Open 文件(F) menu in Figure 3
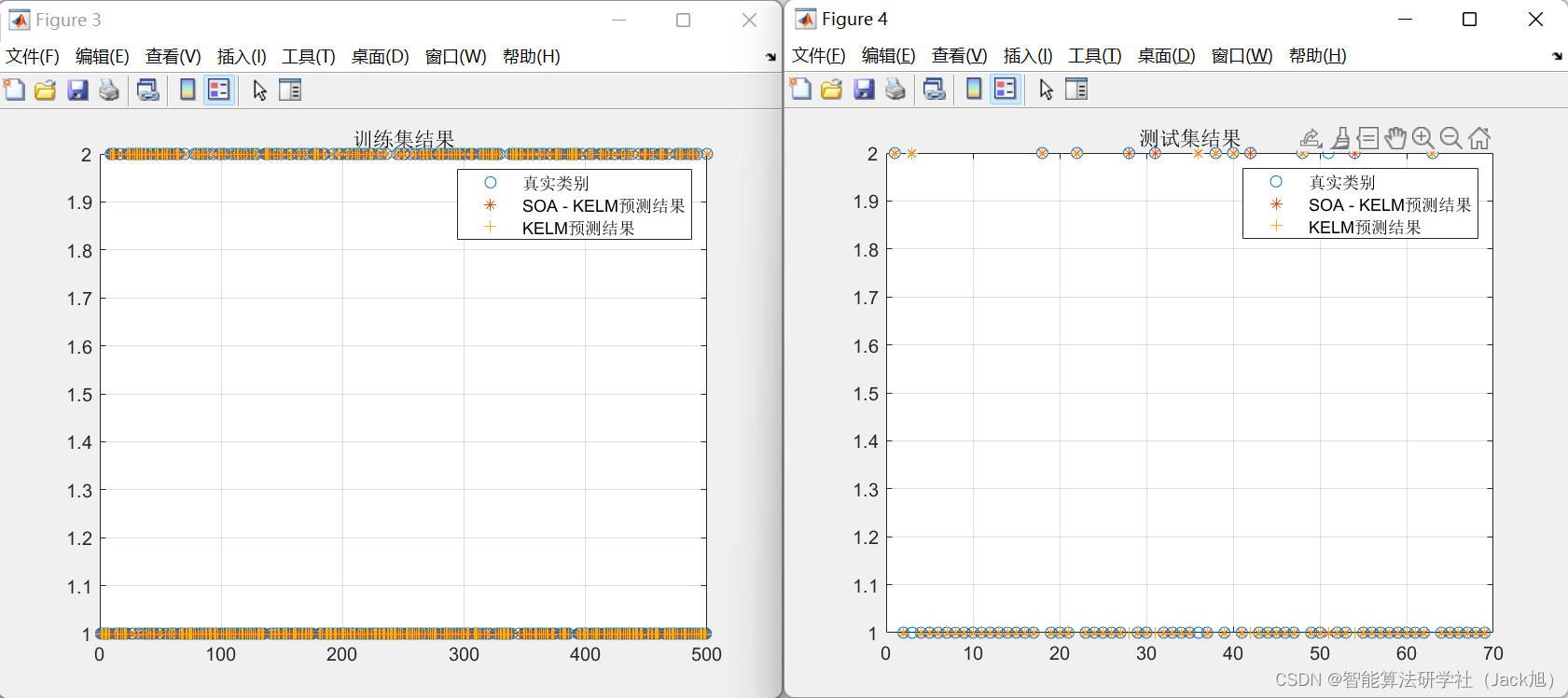The image size is (1568, 698). pyautogui.click(x=33, y=56)
